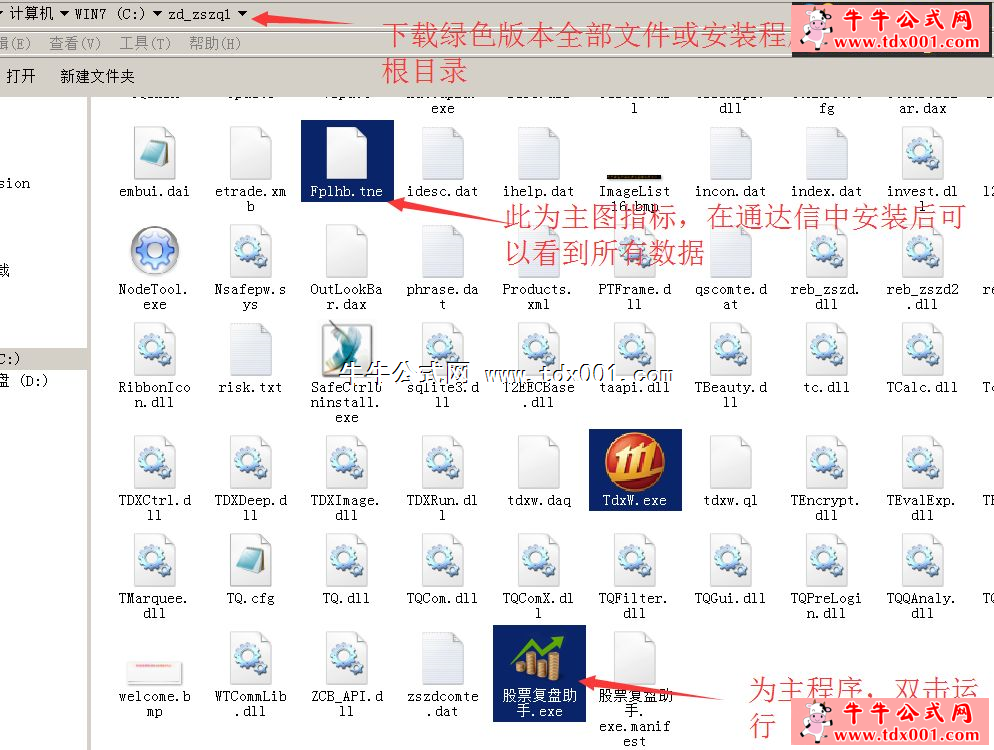994x750 pixels.
Task: Select the NodeTool.exe gear icon
Action: point(154,252)
